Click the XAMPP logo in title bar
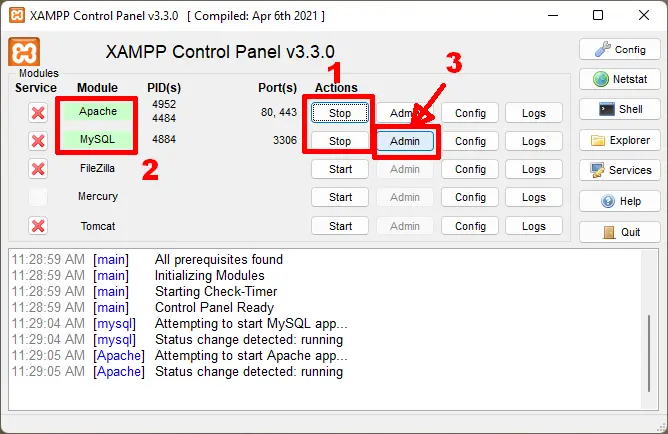This screenshot has width=668, height=434. [x=17, y=15]
